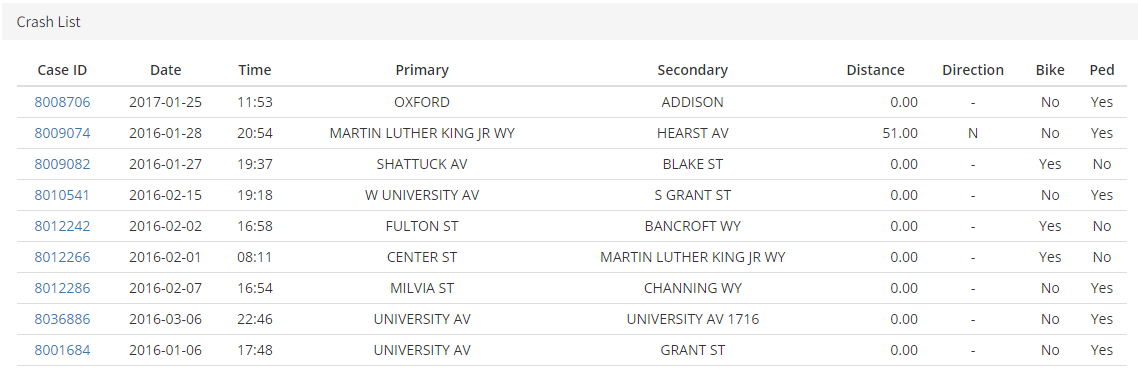The height and width of the screenshot is (370, 1138).
Task: Open case ID 8010541 link
Action: click(x=62, y=195)
